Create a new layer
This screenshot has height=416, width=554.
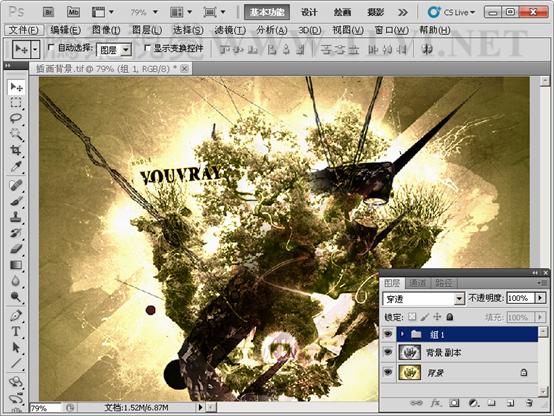click(x=510, y=403)
